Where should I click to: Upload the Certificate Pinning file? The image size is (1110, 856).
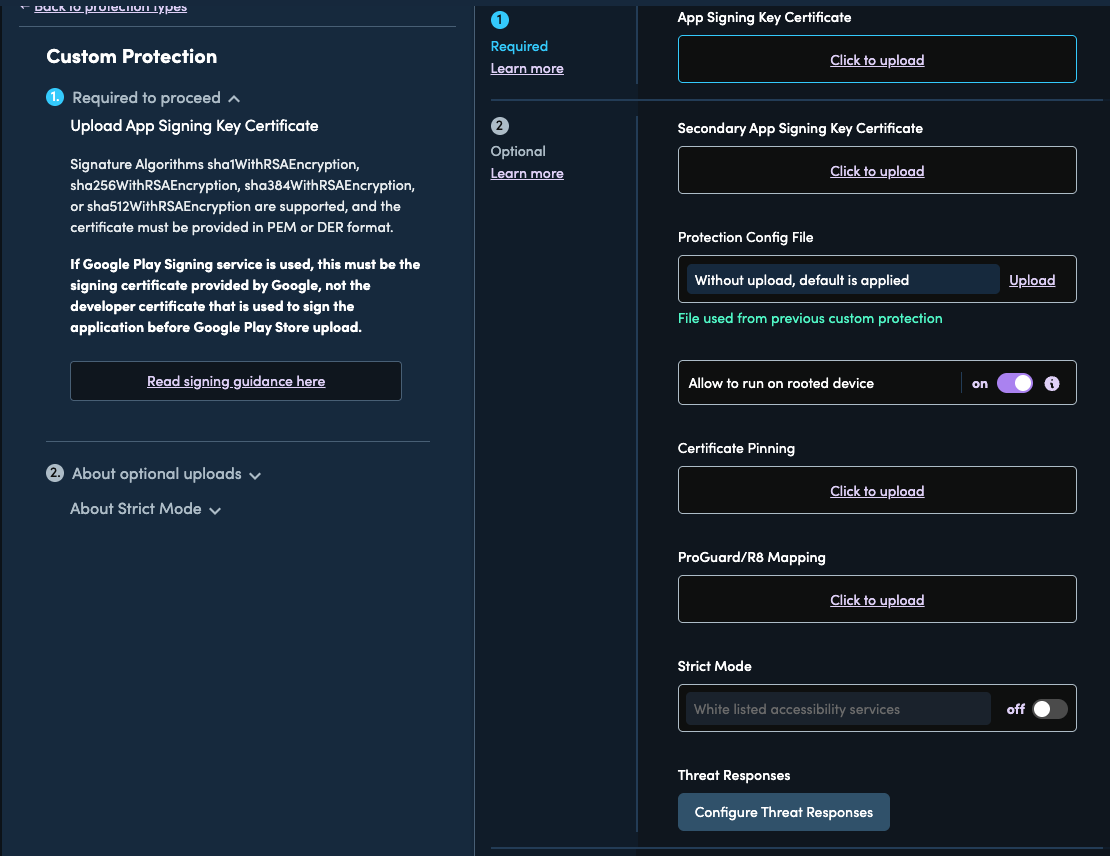[x=876, y=491]
